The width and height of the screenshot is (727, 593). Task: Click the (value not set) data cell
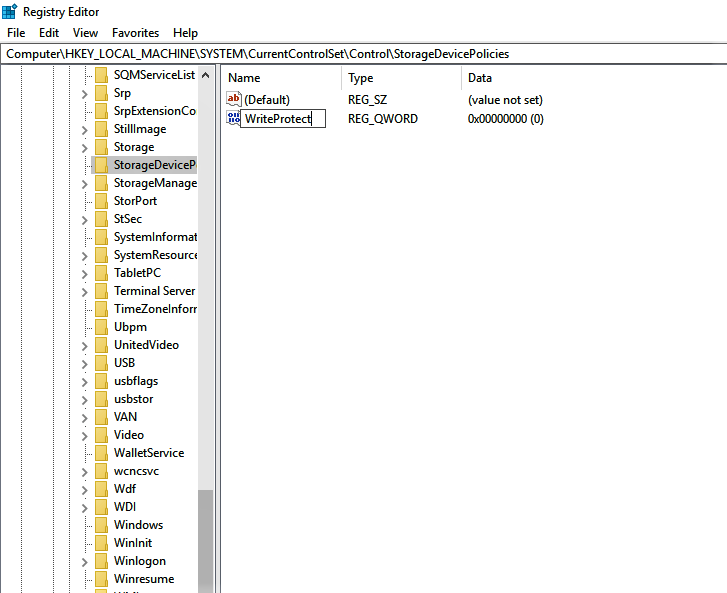coord(505,100)
